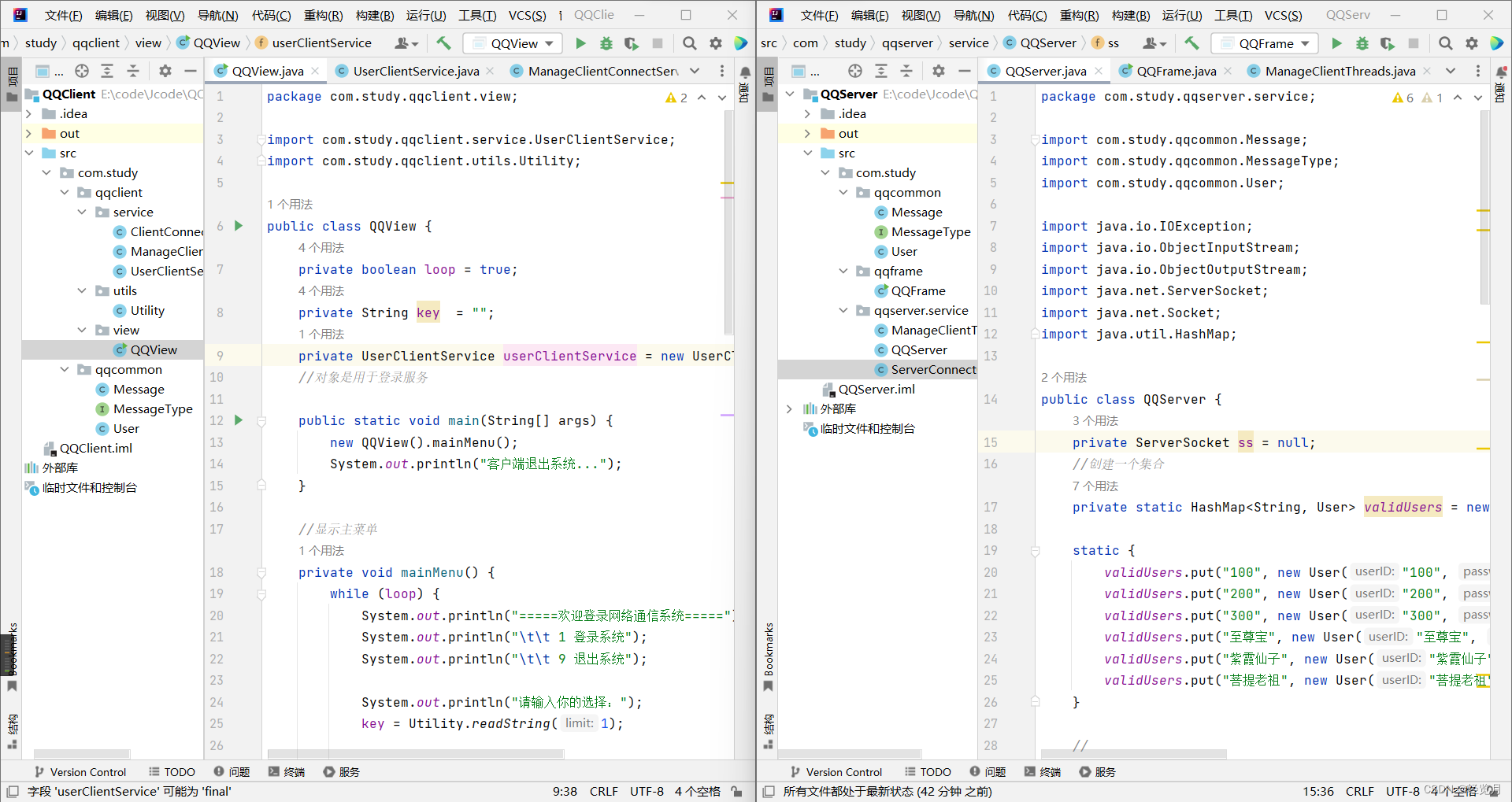Toggle read-only lock in QQClient status bar

pyautogui.click(x=736, y=791)
